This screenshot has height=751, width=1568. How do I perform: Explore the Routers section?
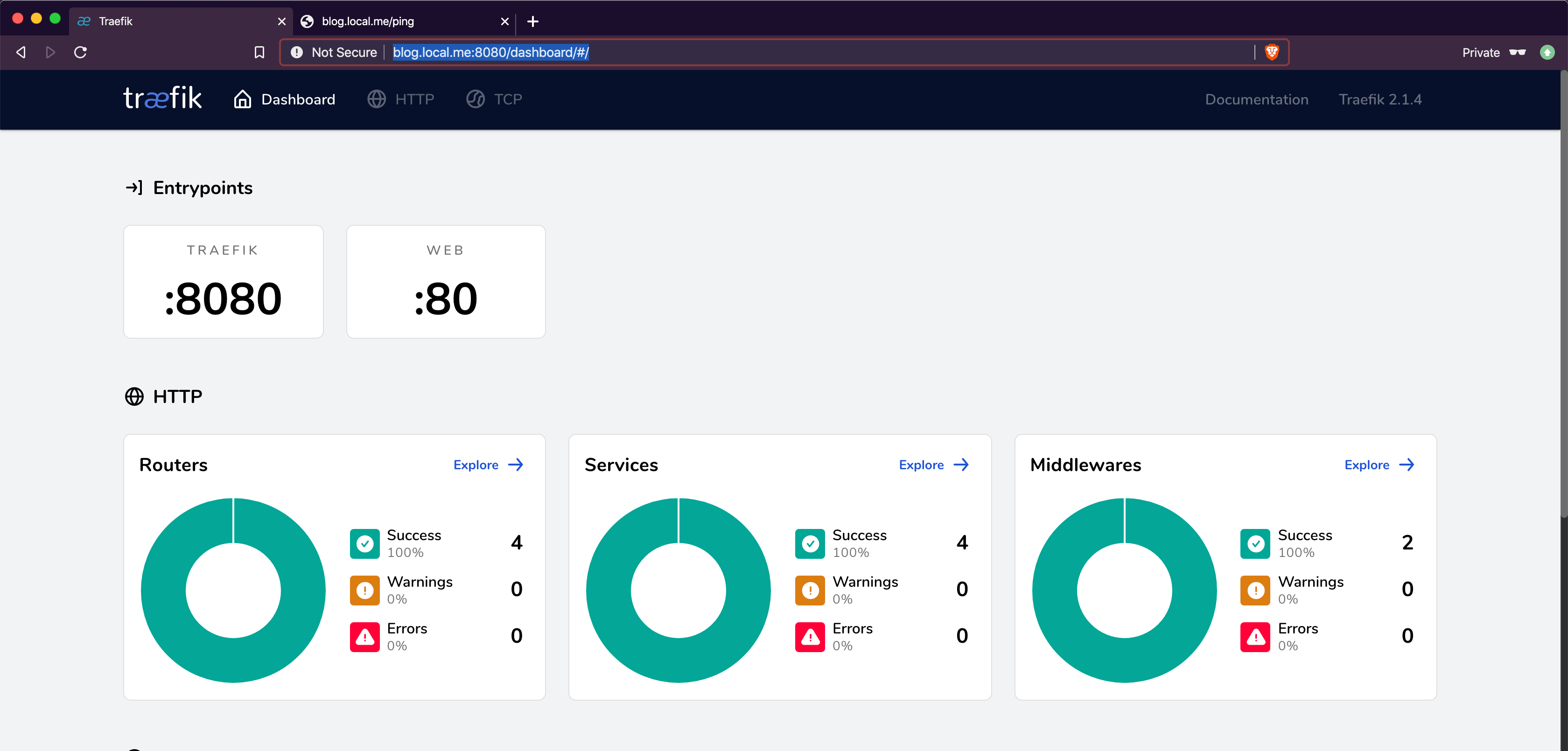click(488, 465)
